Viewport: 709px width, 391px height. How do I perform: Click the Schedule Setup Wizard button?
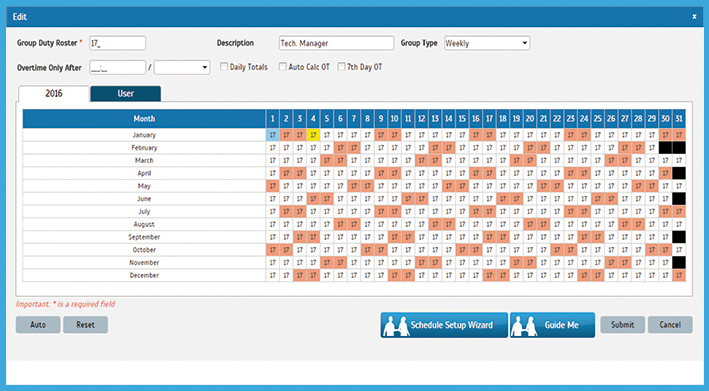coord(444,325)
